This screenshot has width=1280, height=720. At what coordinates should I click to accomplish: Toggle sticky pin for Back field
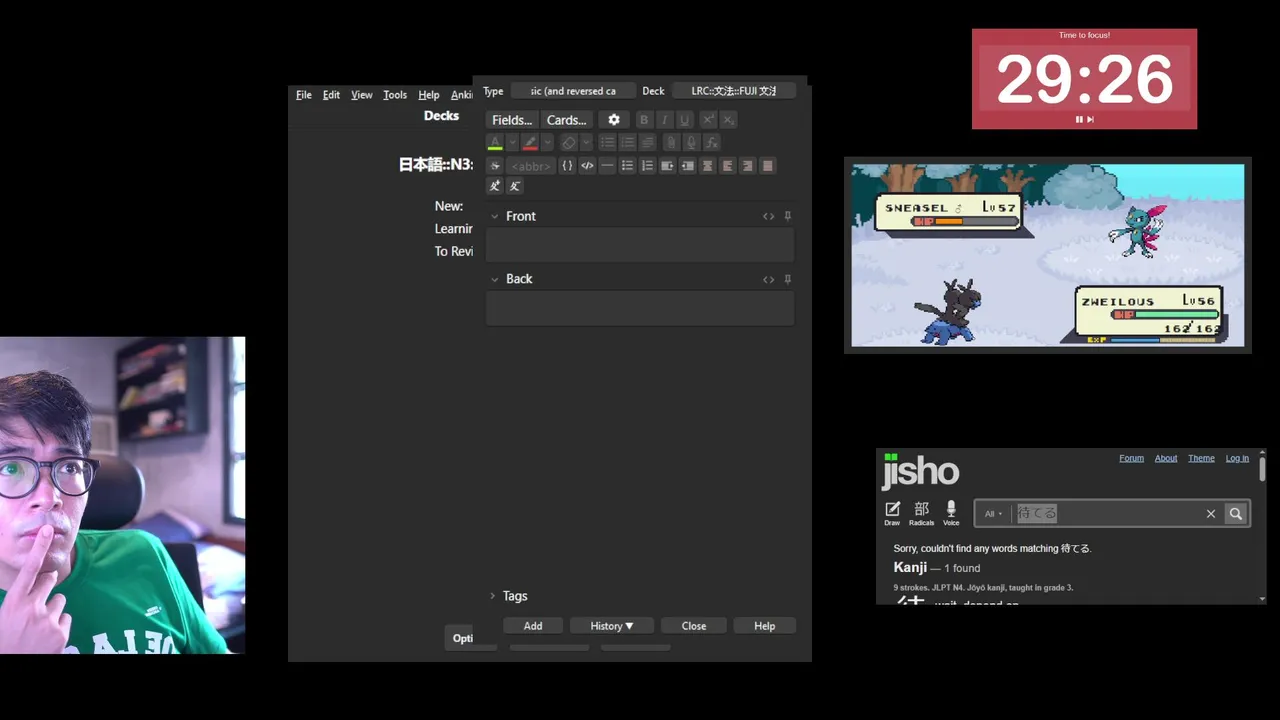(788, 279)
